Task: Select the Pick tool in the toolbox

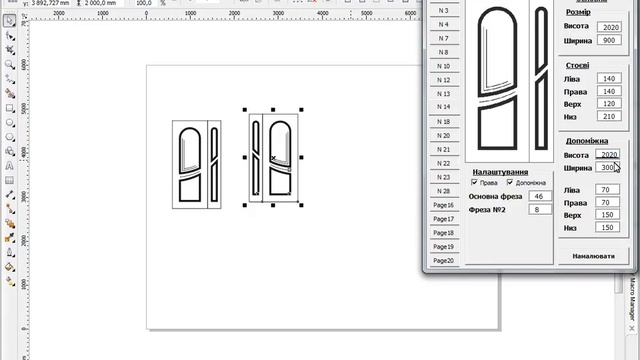Action: 9,21
